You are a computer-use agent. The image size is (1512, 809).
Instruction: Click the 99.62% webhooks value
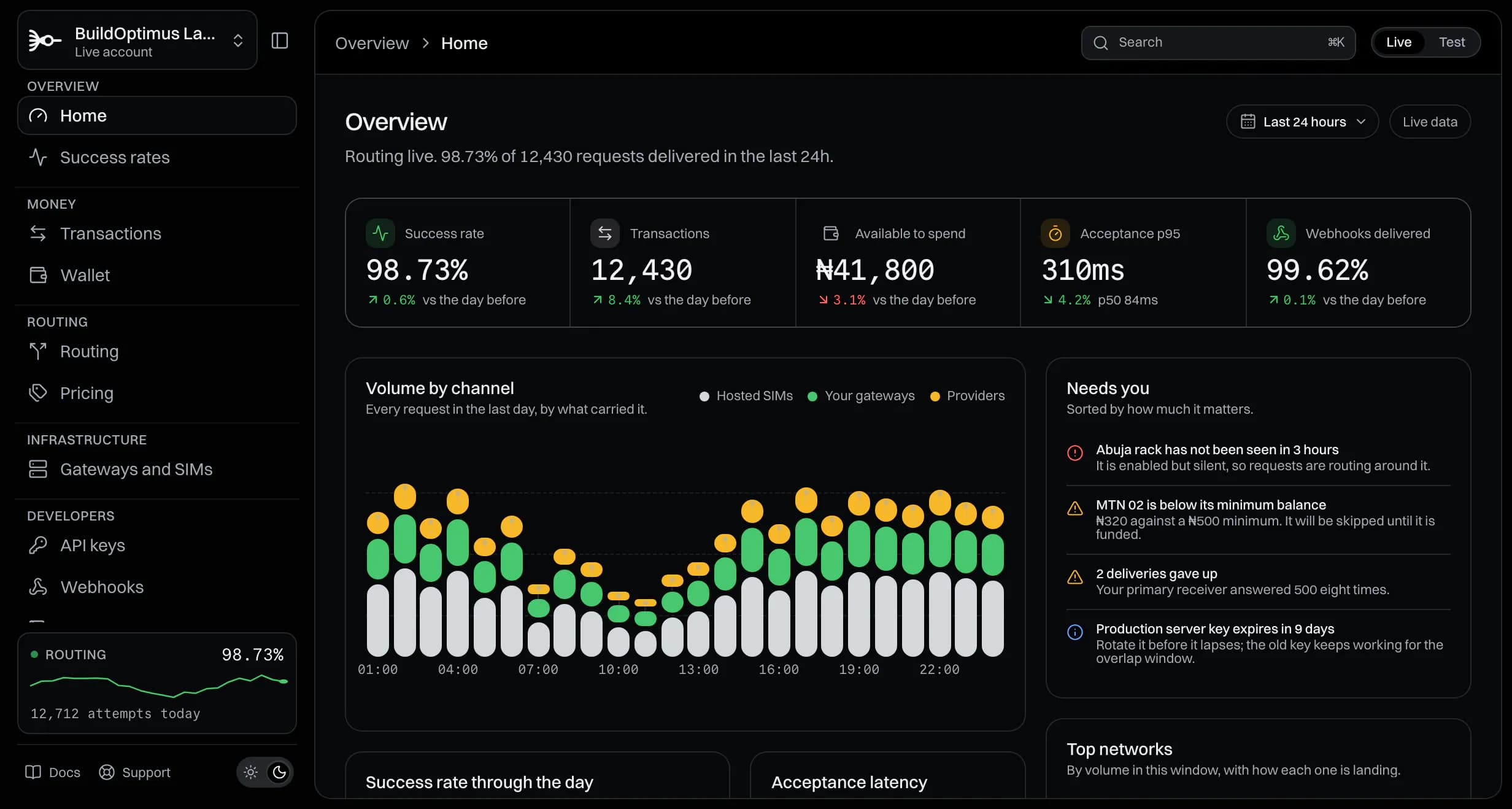click(1317, 270)
